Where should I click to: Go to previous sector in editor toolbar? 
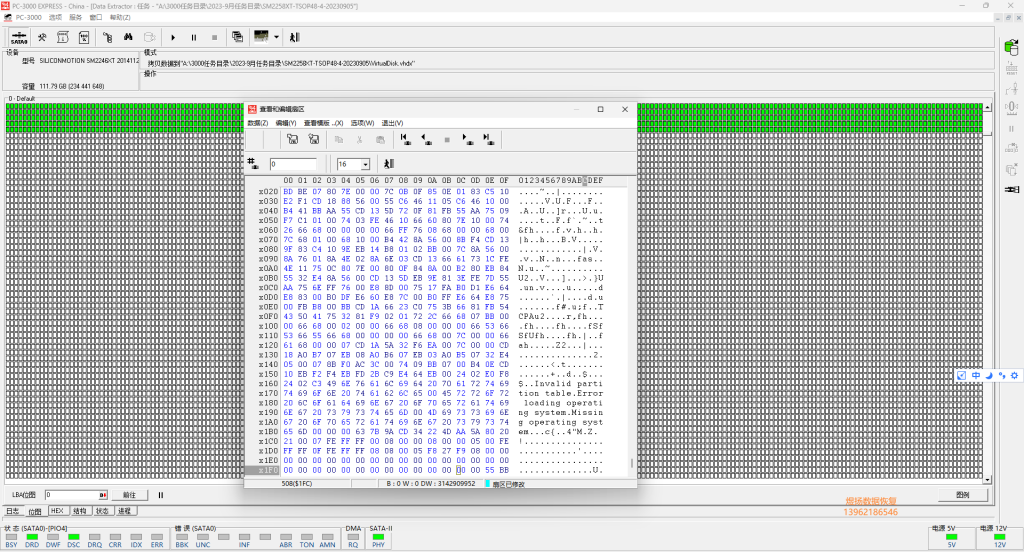click(x=426, y=139)
